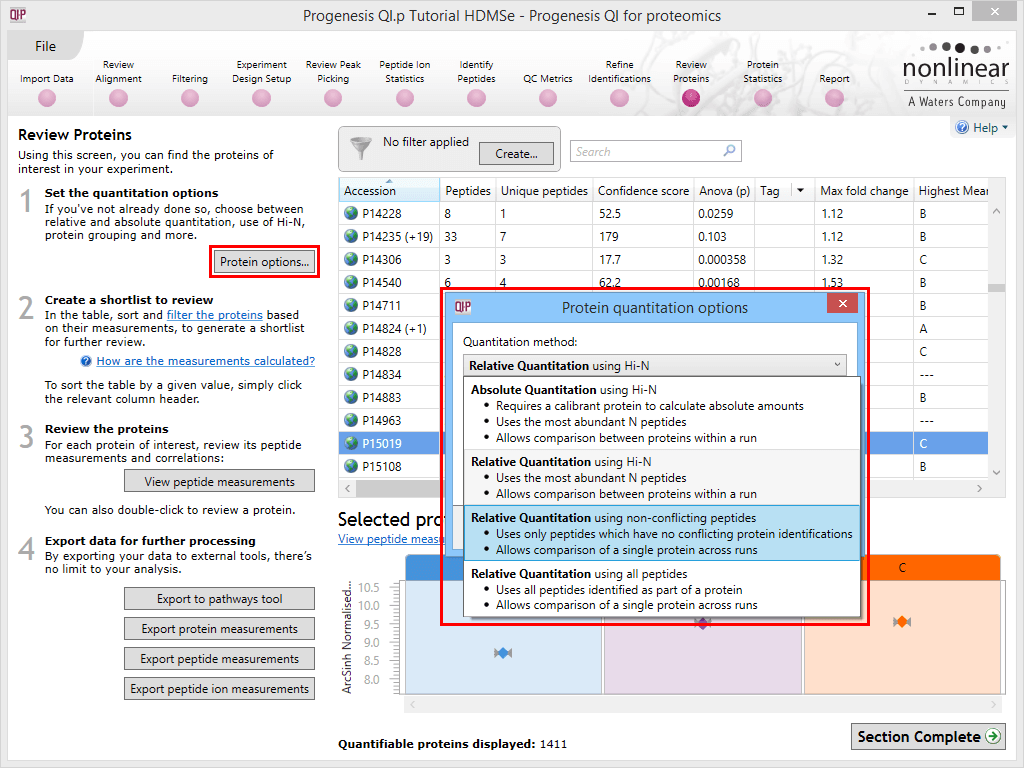The width and height of the screenshot is (1024, 768).
Task: Select the P14963 protein row
Action: (x=390, y=421)
